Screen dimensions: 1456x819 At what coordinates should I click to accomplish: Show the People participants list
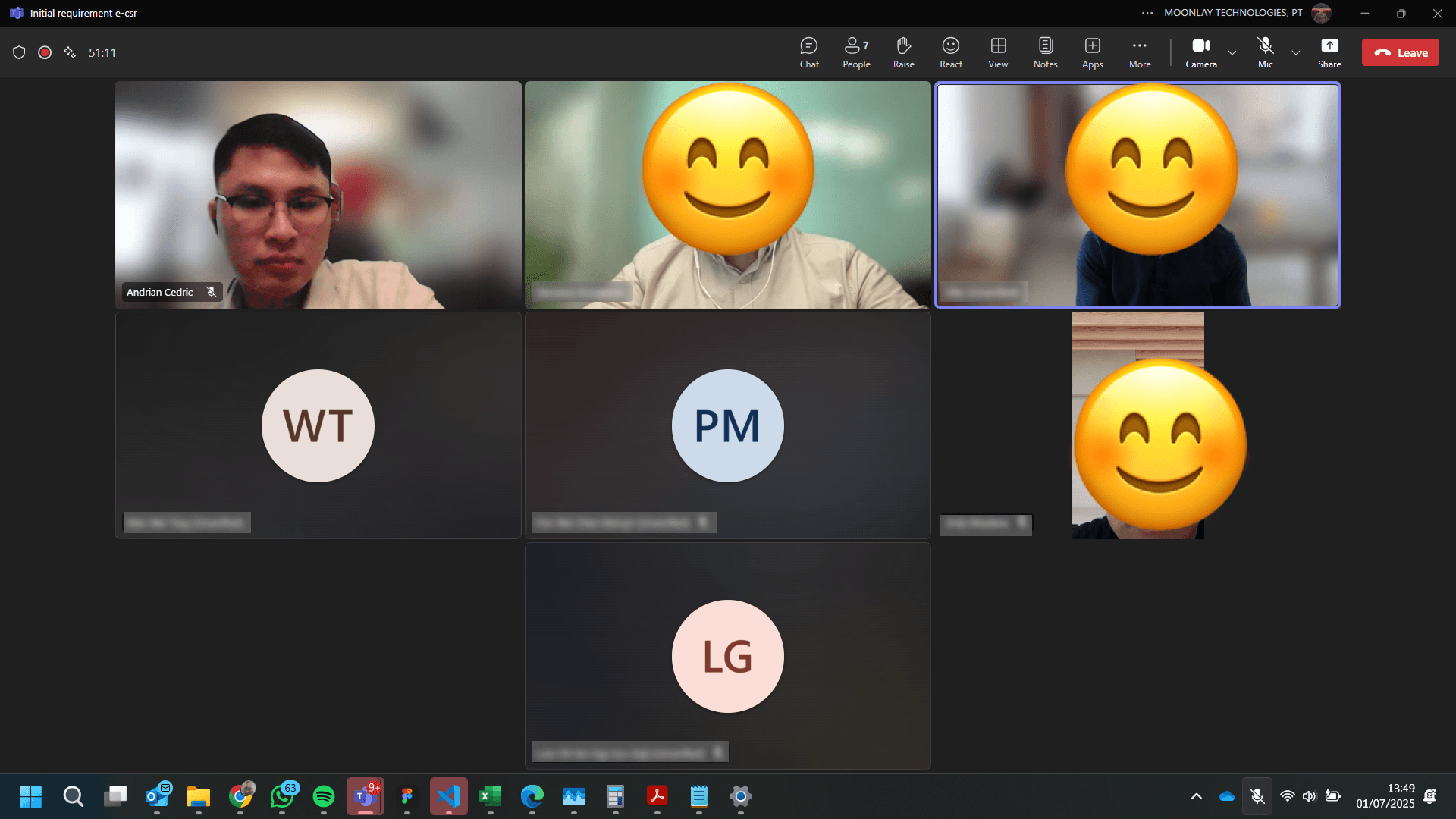pos(856,52)
